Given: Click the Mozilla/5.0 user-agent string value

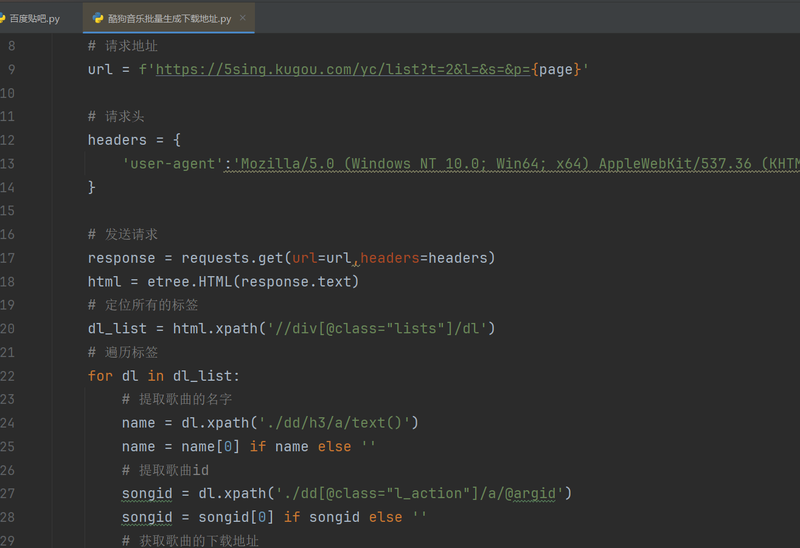Looking at the screenshot, I should click(x=516, y=163).
